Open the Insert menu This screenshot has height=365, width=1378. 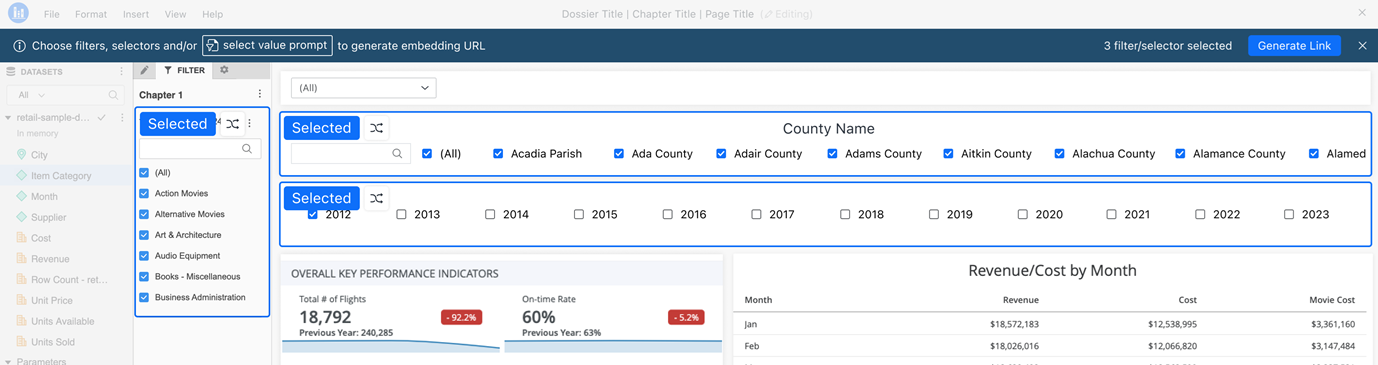[x=136, y=15]
